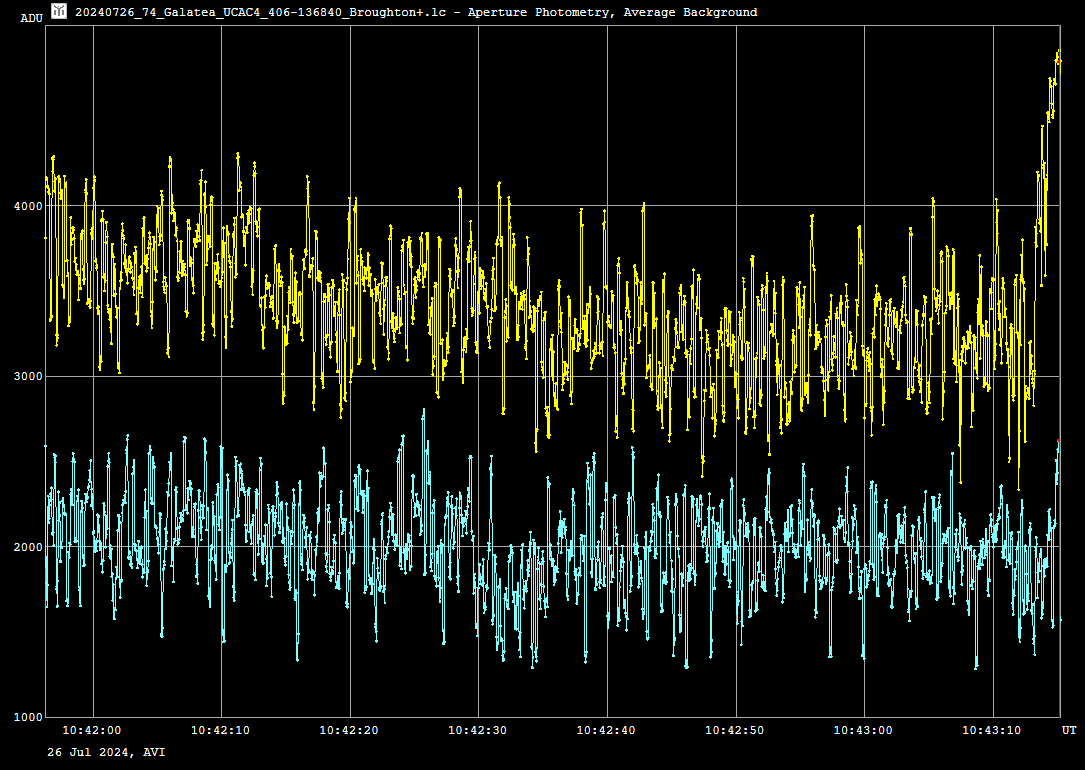Click the 10:42:50 time label

pos(735,730)
